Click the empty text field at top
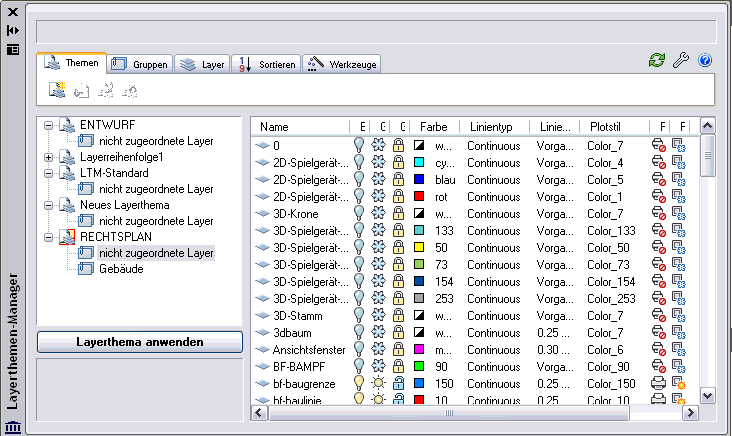The image size is (732, 436). click(376, 32)
